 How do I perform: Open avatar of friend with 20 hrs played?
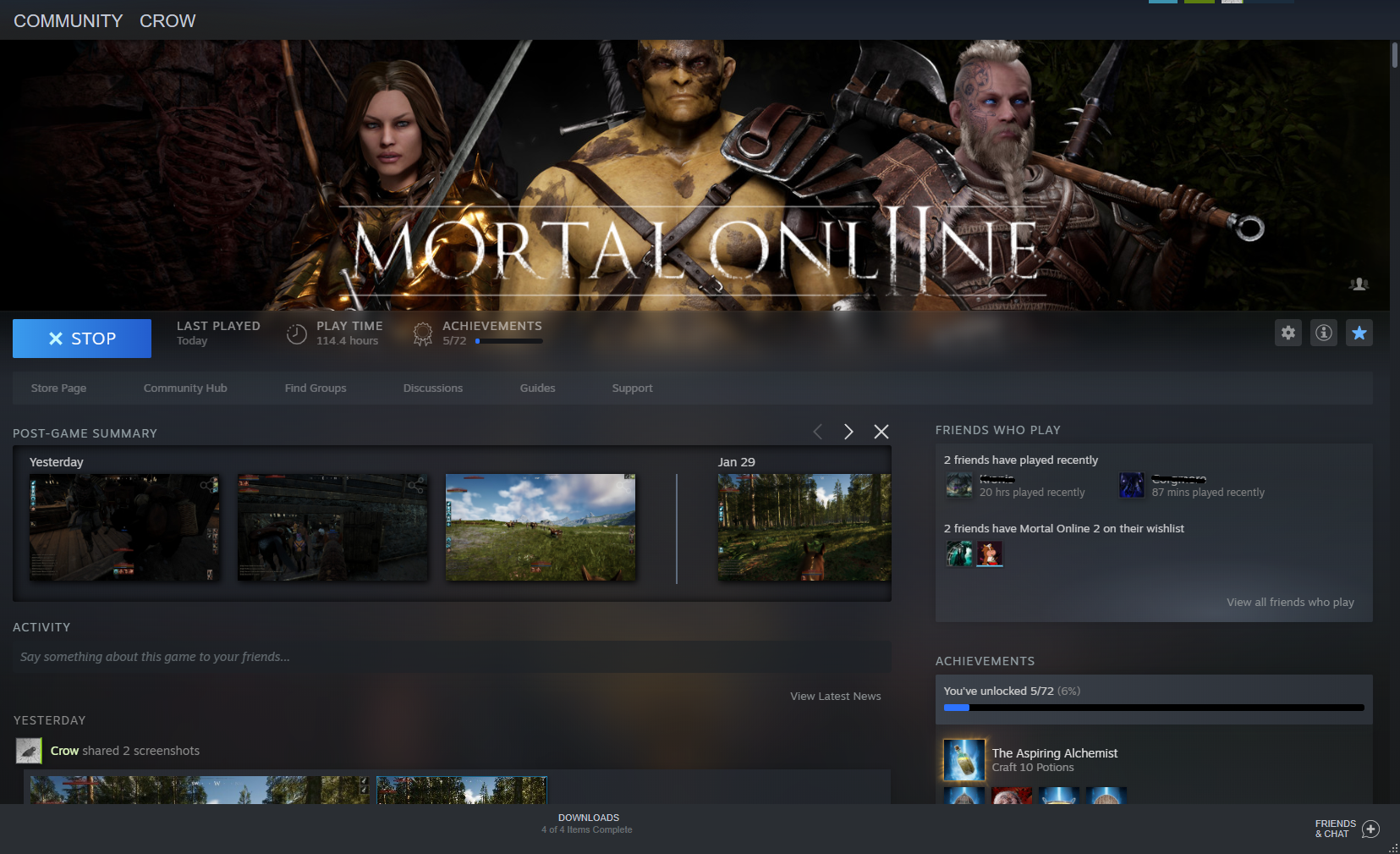[x=959, y=485]
